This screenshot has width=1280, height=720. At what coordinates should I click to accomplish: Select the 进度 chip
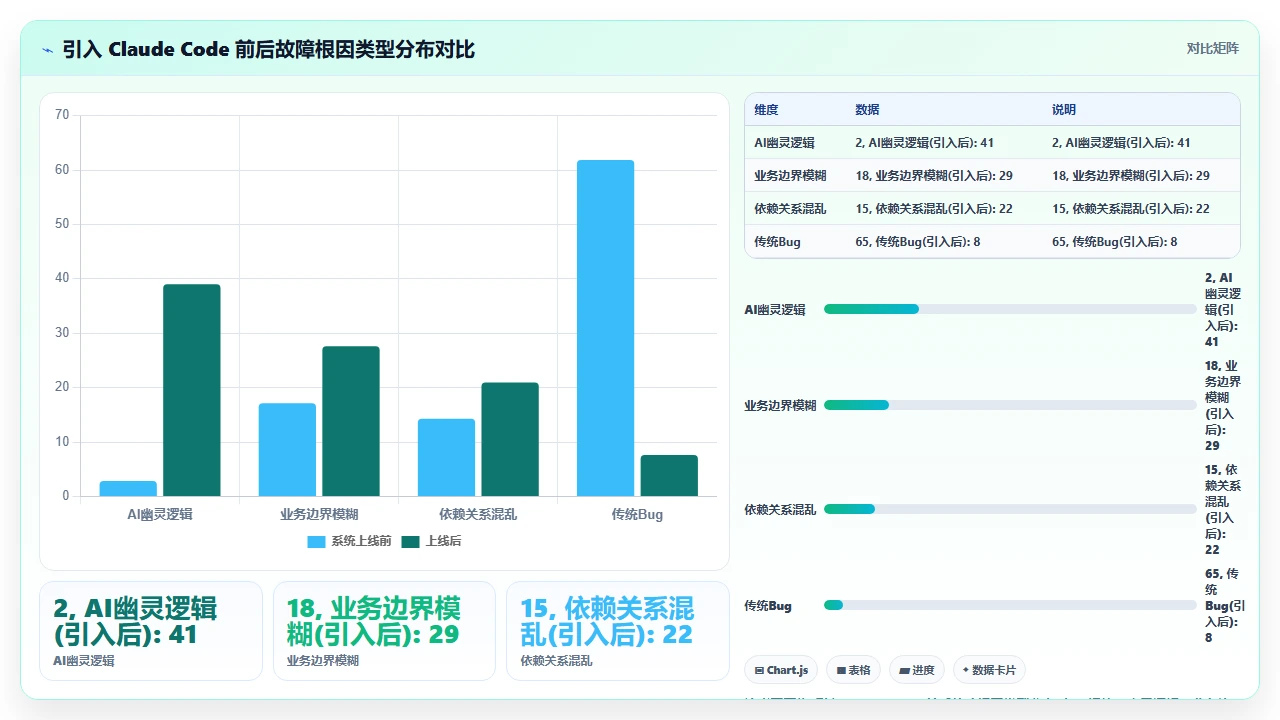(x=917, y=670)
